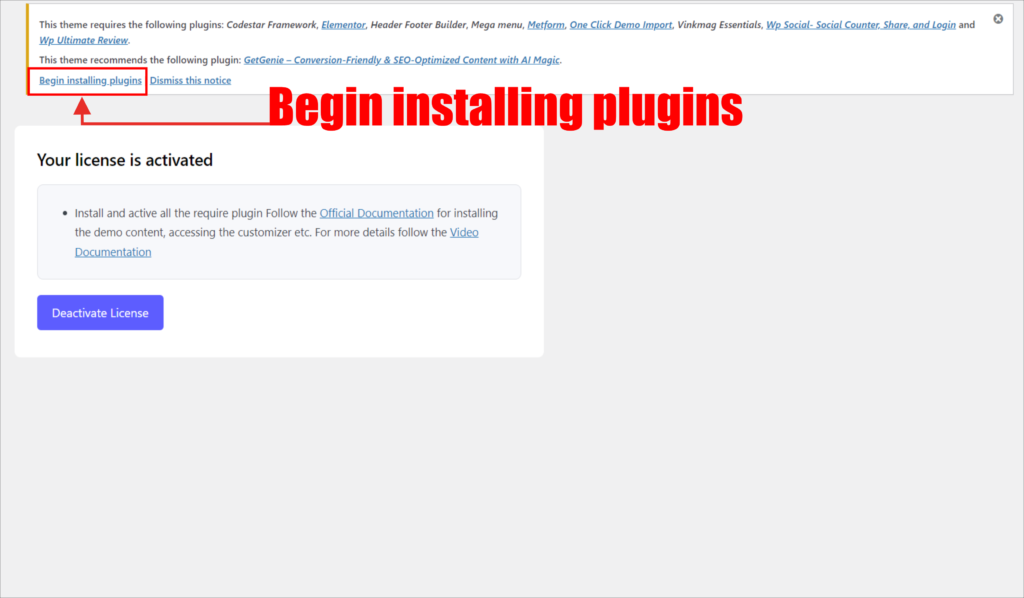Open the Metform plugin link
1024x598 pixels.
coord(544,24)
